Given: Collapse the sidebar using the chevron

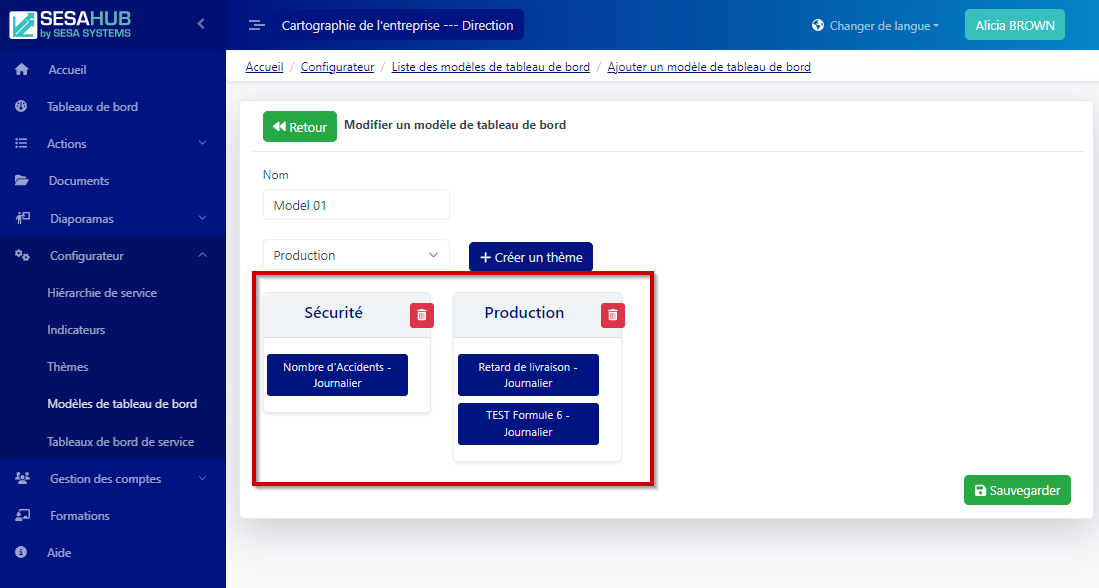Looking at the screenshot, I should 199,23.
